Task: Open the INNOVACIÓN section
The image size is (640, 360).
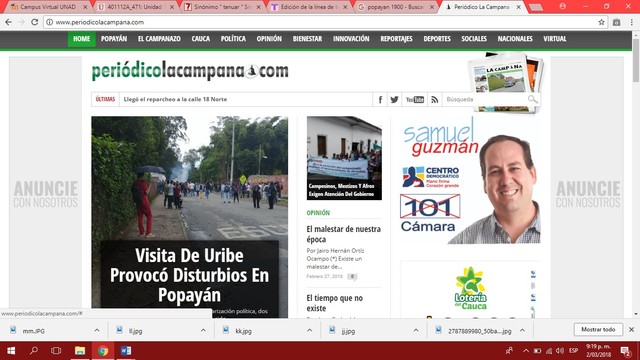Action: pyautogui.click(x=351, y=39)
